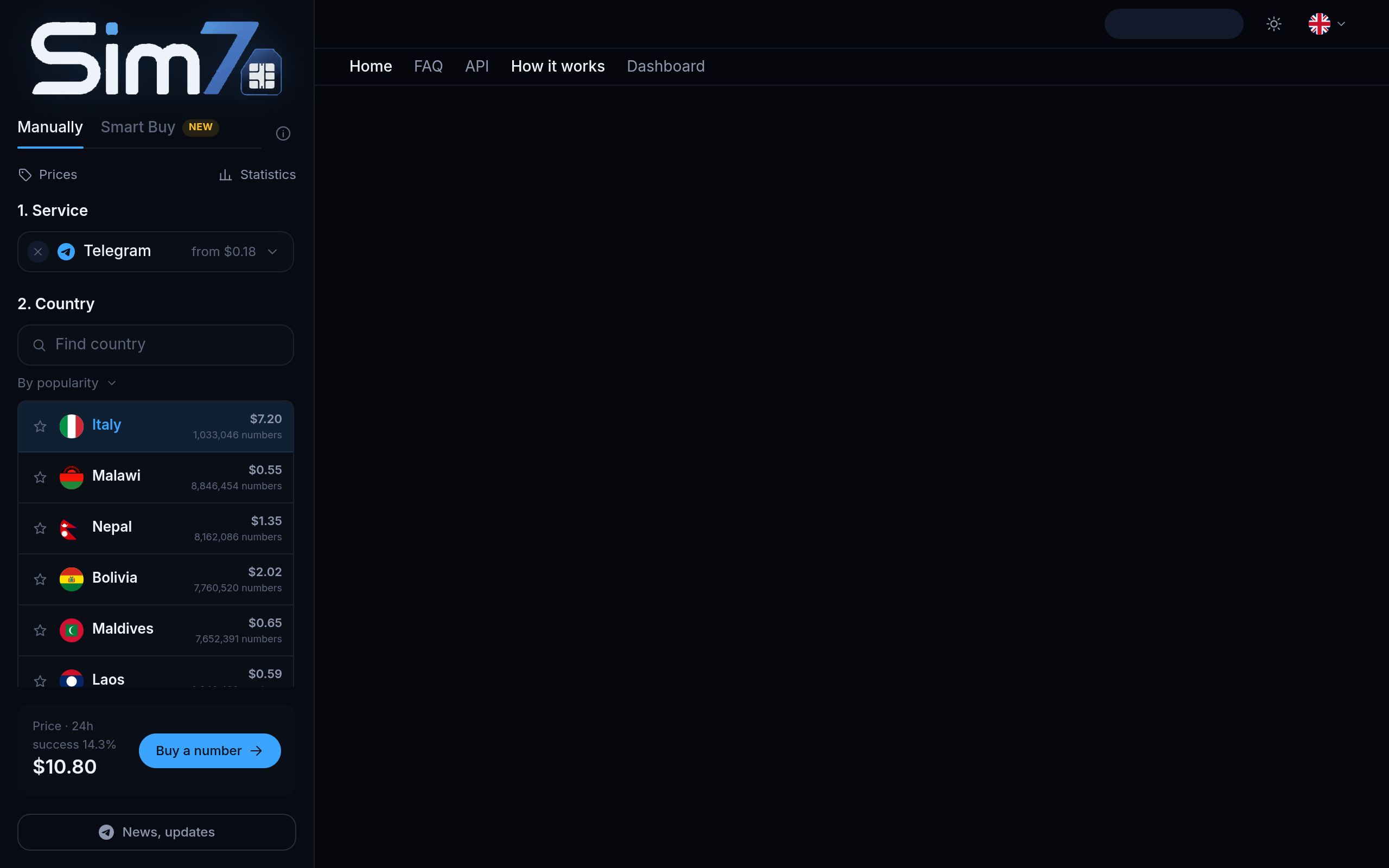Open the Dashboard menu item
1389x868 pixels.
[666, 67]
